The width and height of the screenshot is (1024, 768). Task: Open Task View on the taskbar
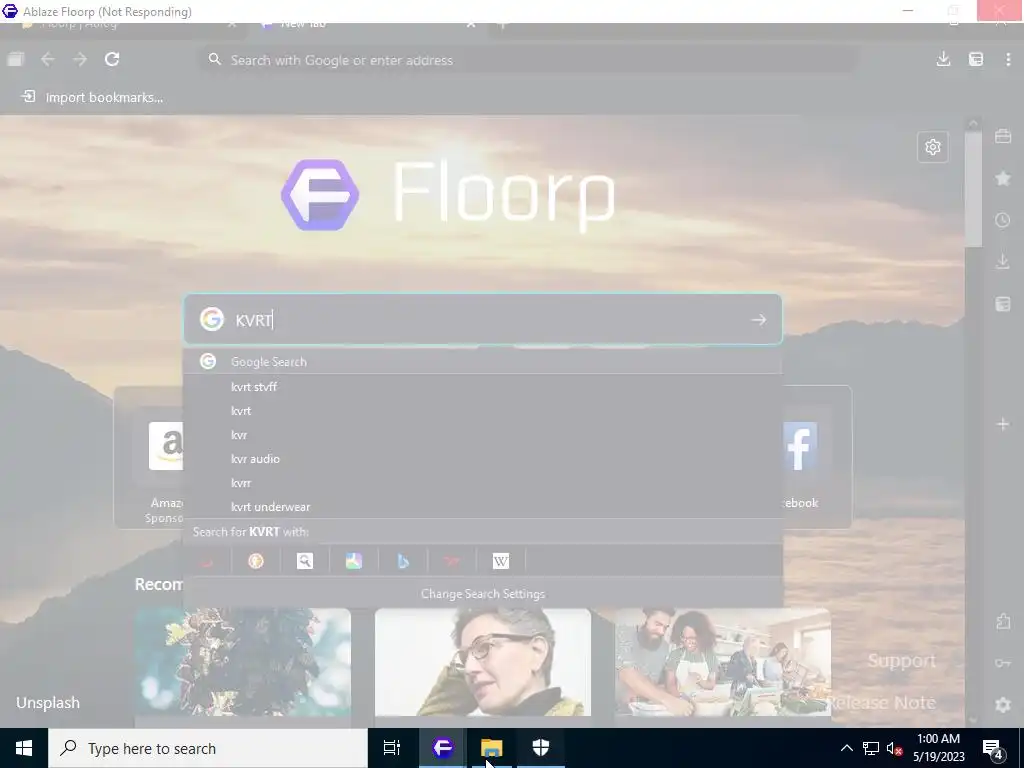pos(391,748)
